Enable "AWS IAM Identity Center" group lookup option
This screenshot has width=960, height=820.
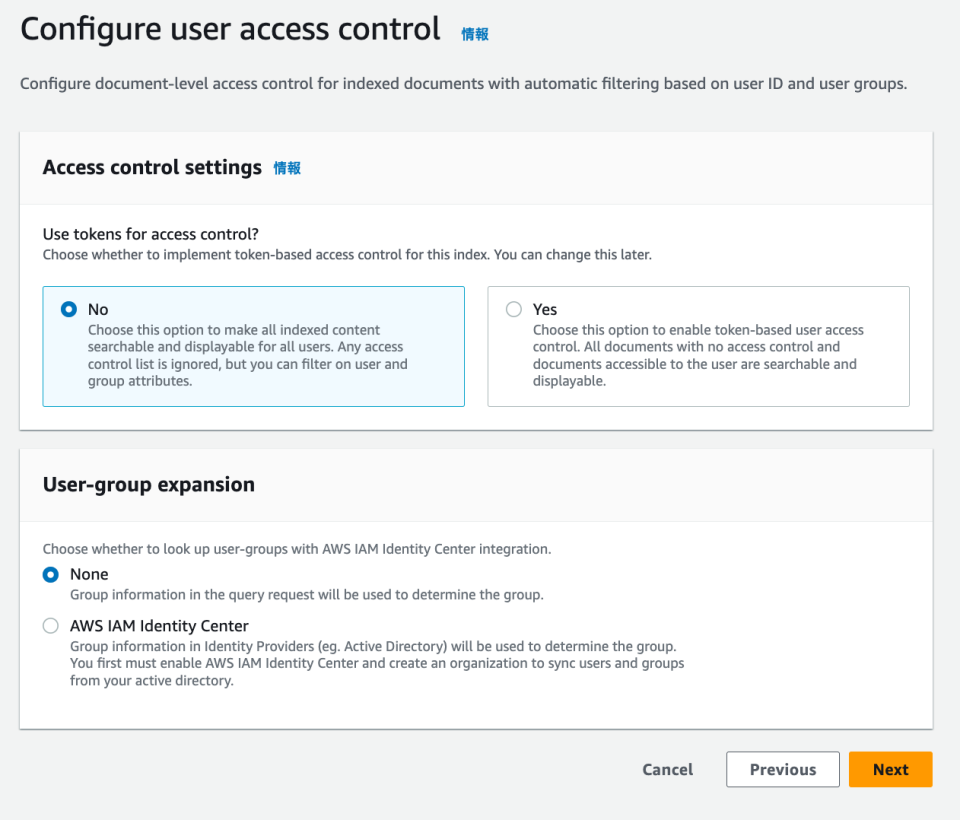tap(50, 625)
